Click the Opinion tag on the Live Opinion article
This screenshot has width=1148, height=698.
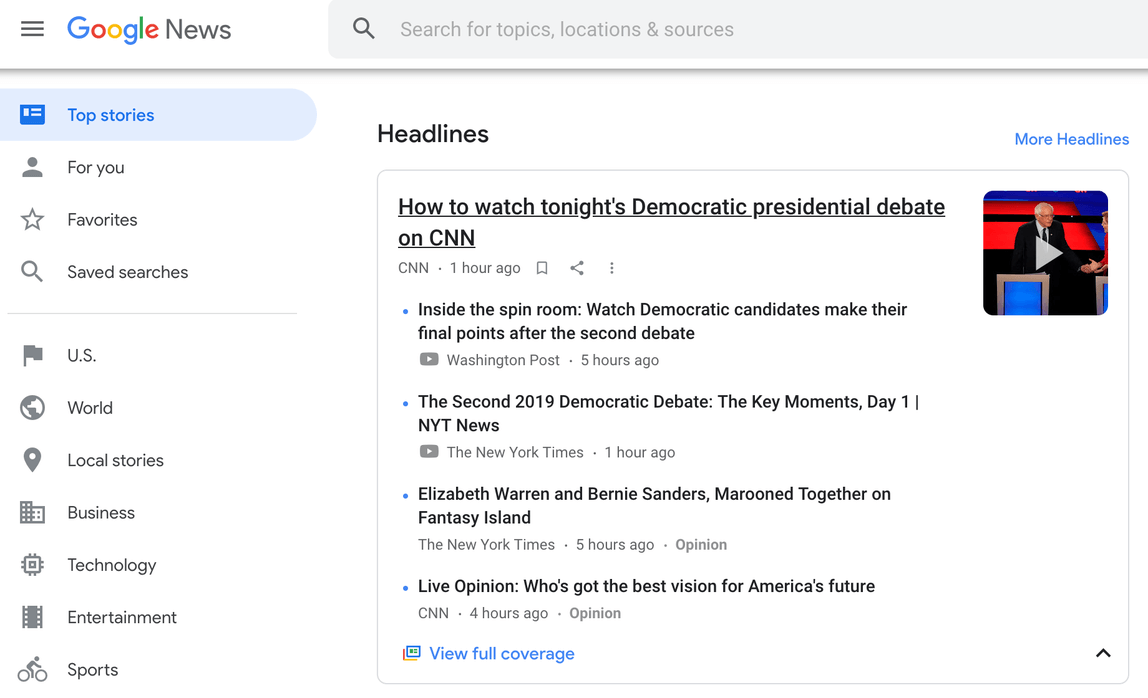coord(594,613)
